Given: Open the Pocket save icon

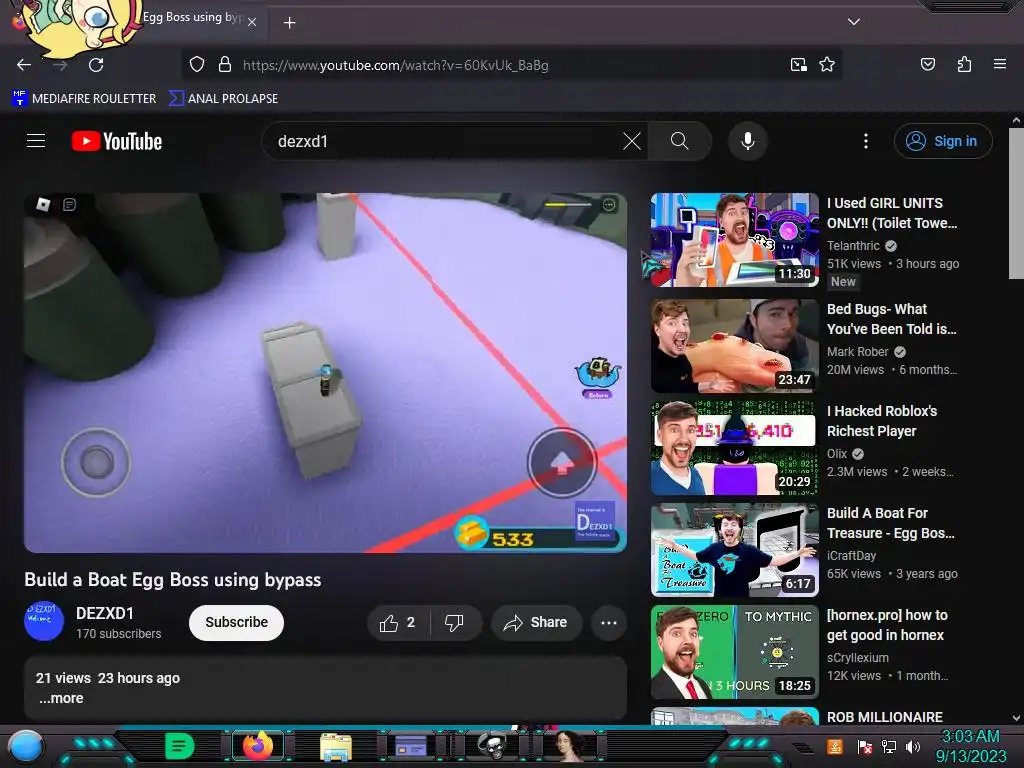Looking at the screenshot, I should (x=927, y=64).
